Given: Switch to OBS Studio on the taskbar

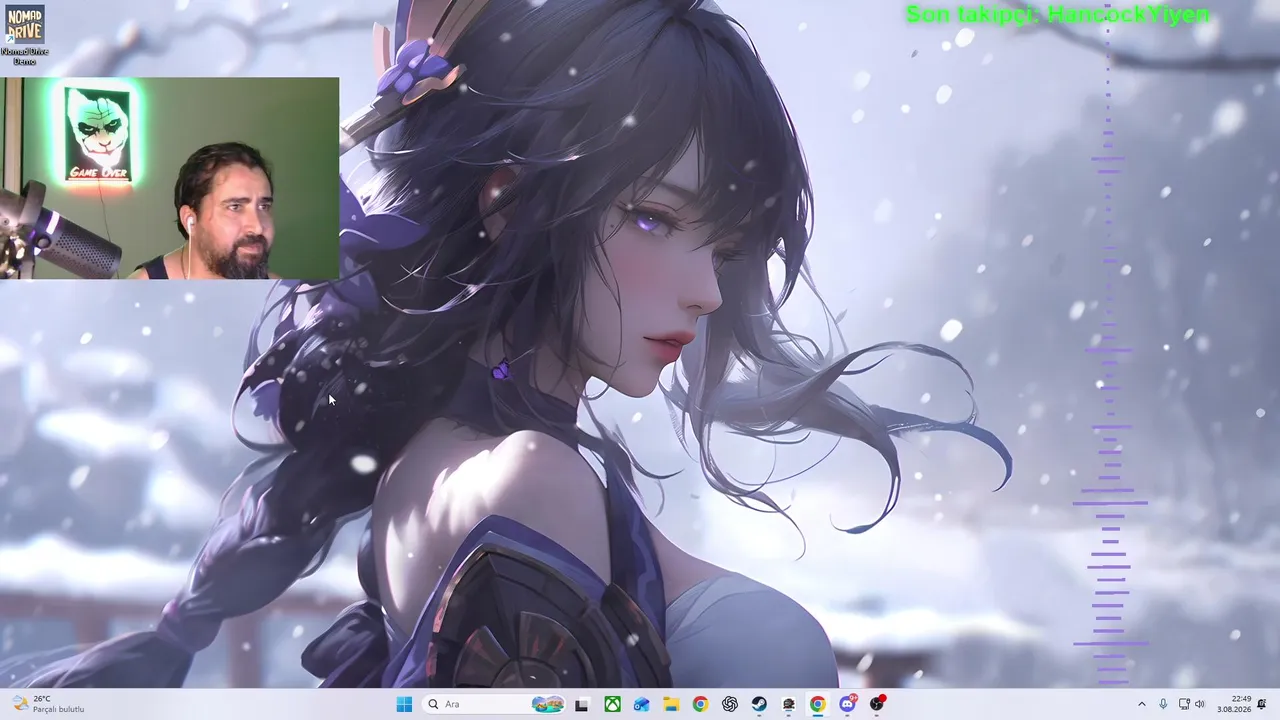Looking at the screenshot, I should [x=877, y=704].
